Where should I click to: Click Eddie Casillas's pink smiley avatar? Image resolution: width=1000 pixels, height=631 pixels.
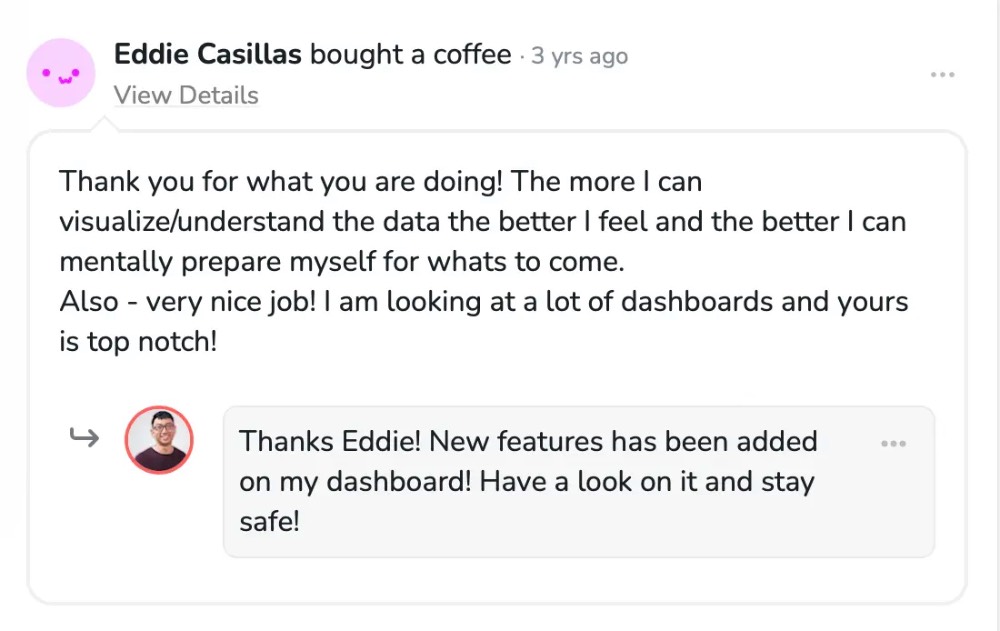tap(61, 73)
